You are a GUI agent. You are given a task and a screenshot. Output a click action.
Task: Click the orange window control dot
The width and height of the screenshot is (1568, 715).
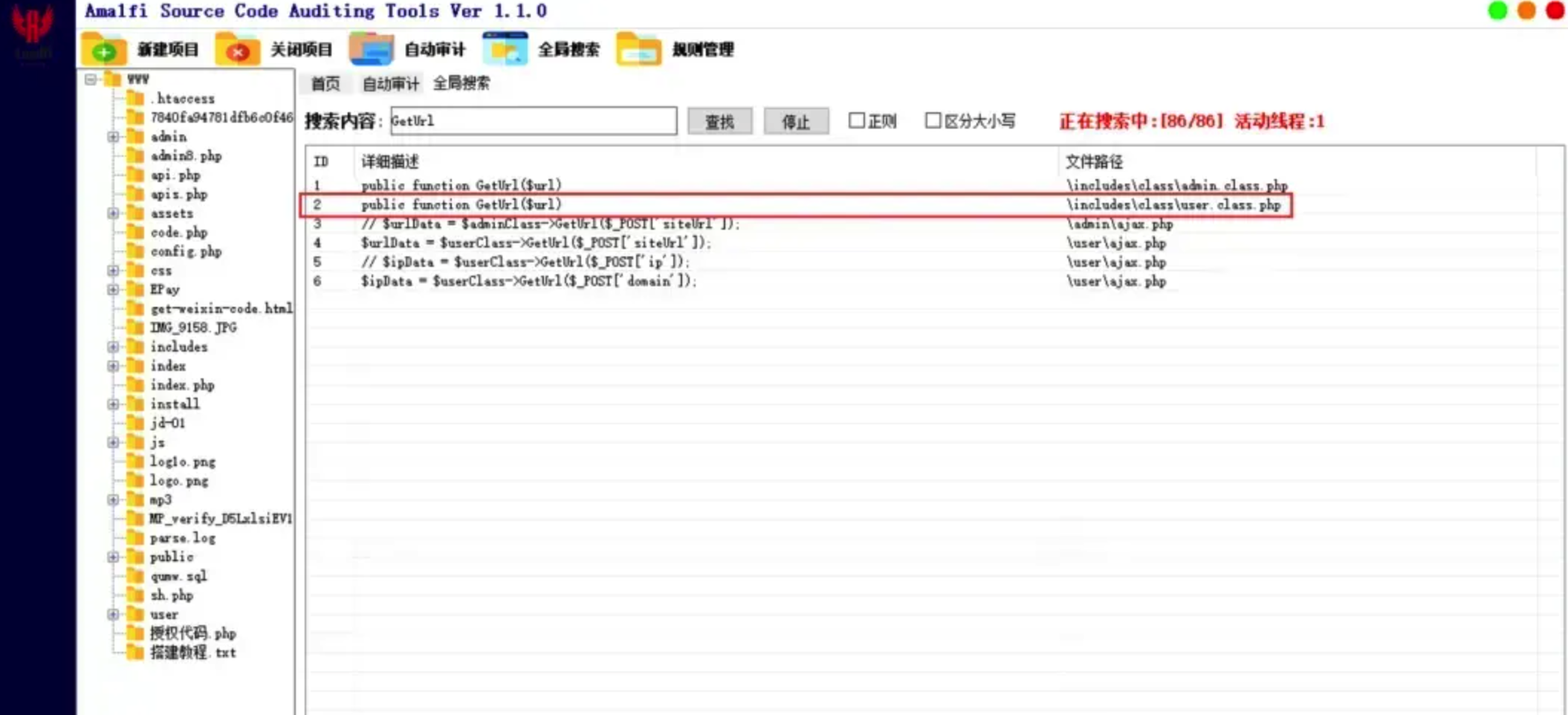click(x=1526, y=10)
